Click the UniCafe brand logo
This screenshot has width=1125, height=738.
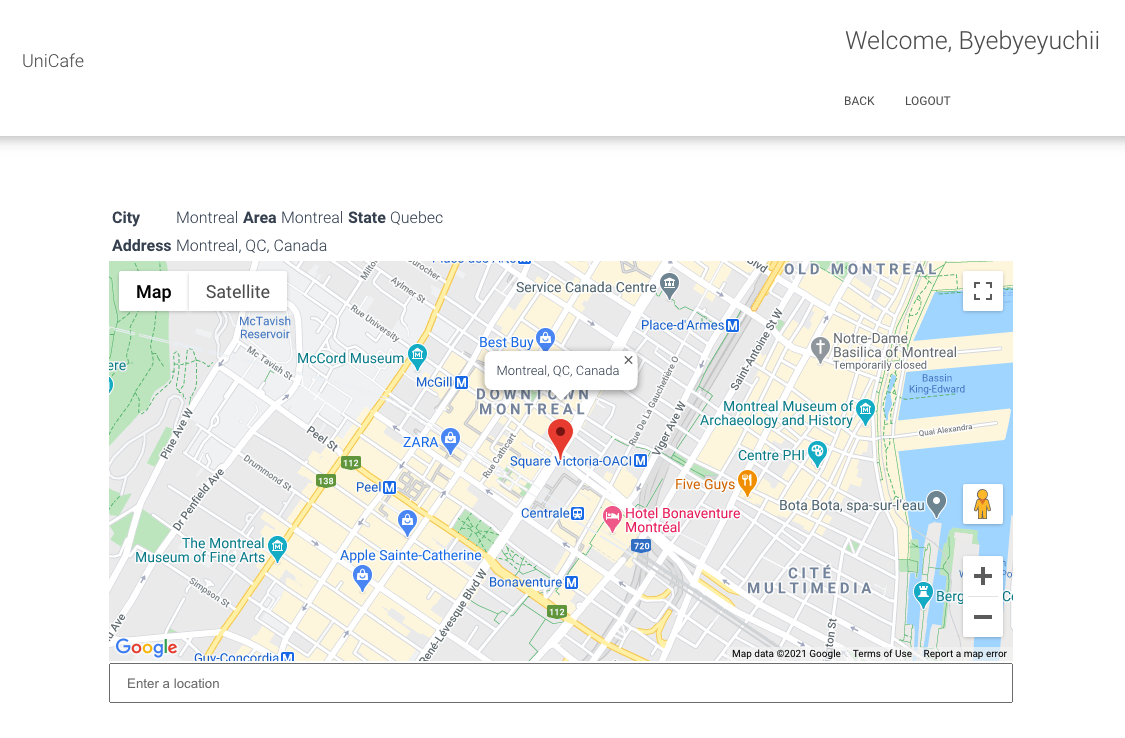pos(53,61)
